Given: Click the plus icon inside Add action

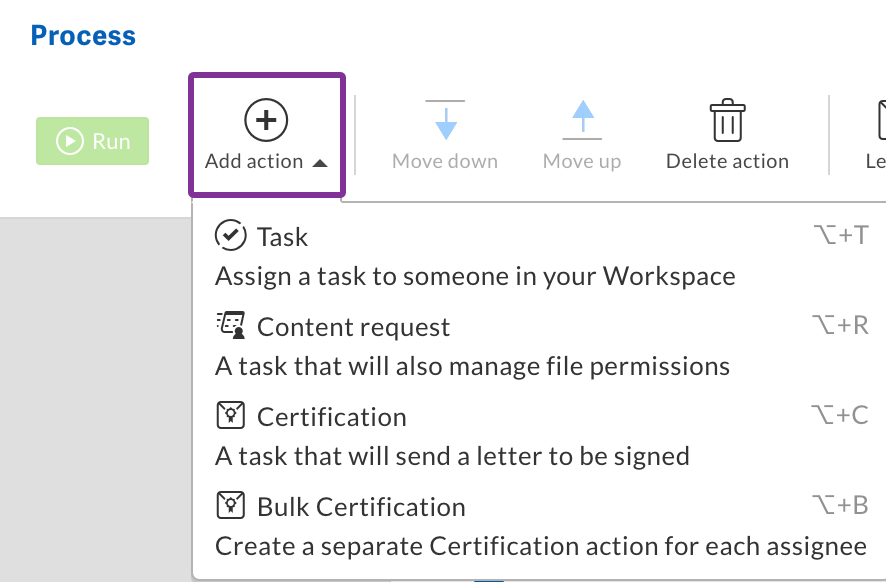Looking at the screenshot, I should click(265, 119).
